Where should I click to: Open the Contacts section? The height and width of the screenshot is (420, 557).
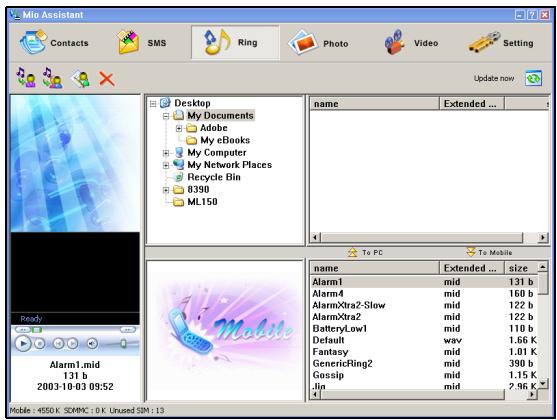tap(54, 43)
